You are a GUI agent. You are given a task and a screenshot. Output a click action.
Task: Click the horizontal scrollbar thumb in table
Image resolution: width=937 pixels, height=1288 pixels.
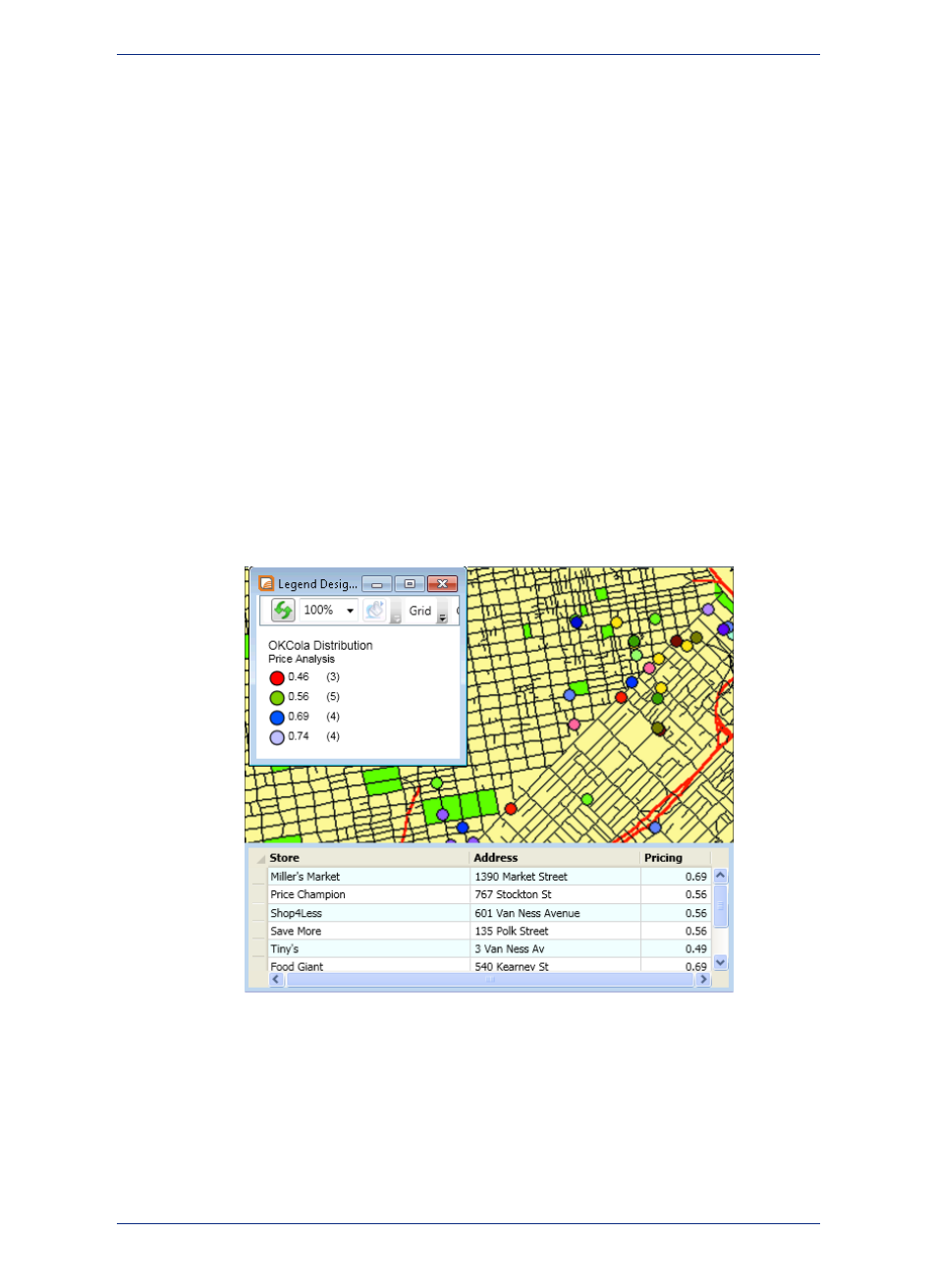489,980
